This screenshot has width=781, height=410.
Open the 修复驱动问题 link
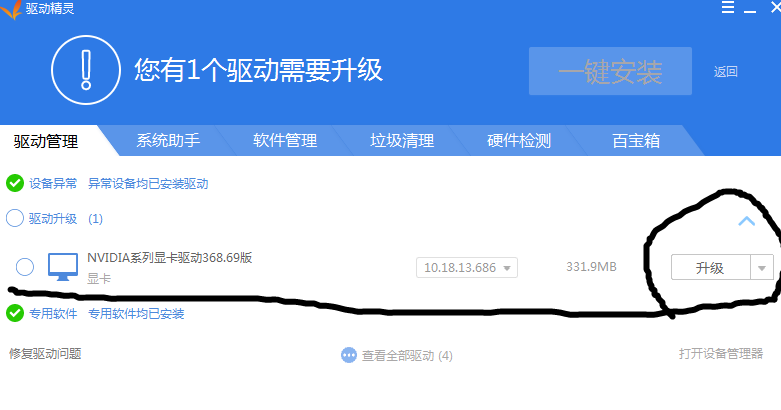click(x=45, y=354)
